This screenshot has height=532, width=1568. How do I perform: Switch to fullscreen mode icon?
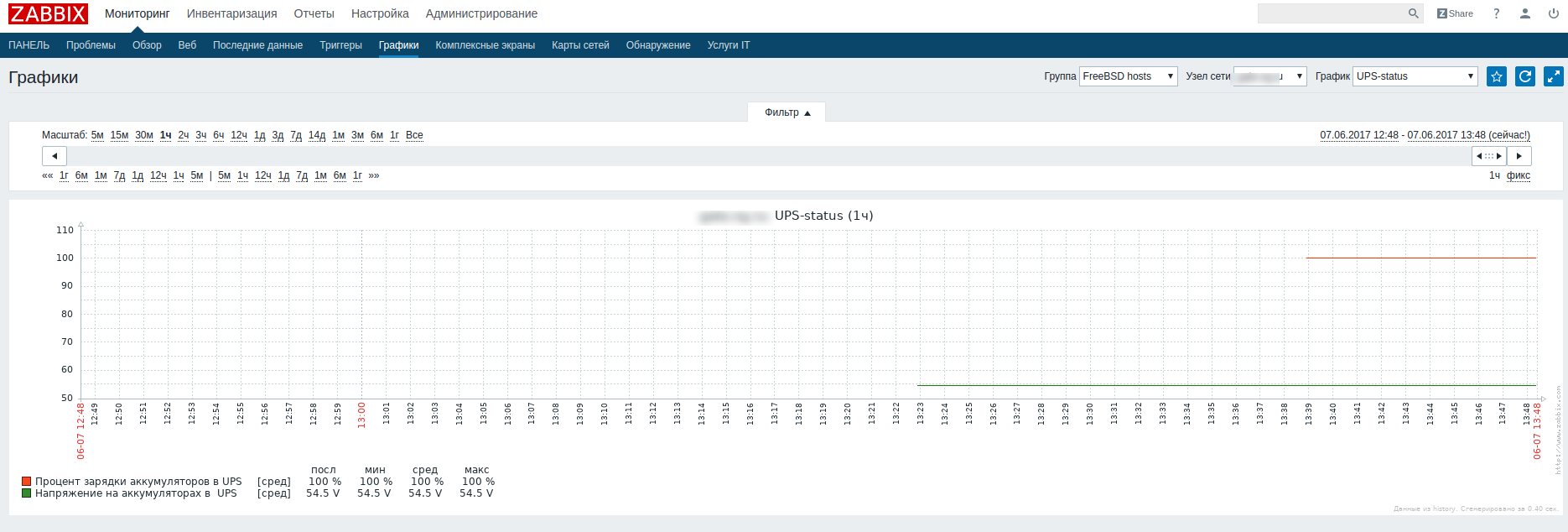click(x=1554, y=76)
